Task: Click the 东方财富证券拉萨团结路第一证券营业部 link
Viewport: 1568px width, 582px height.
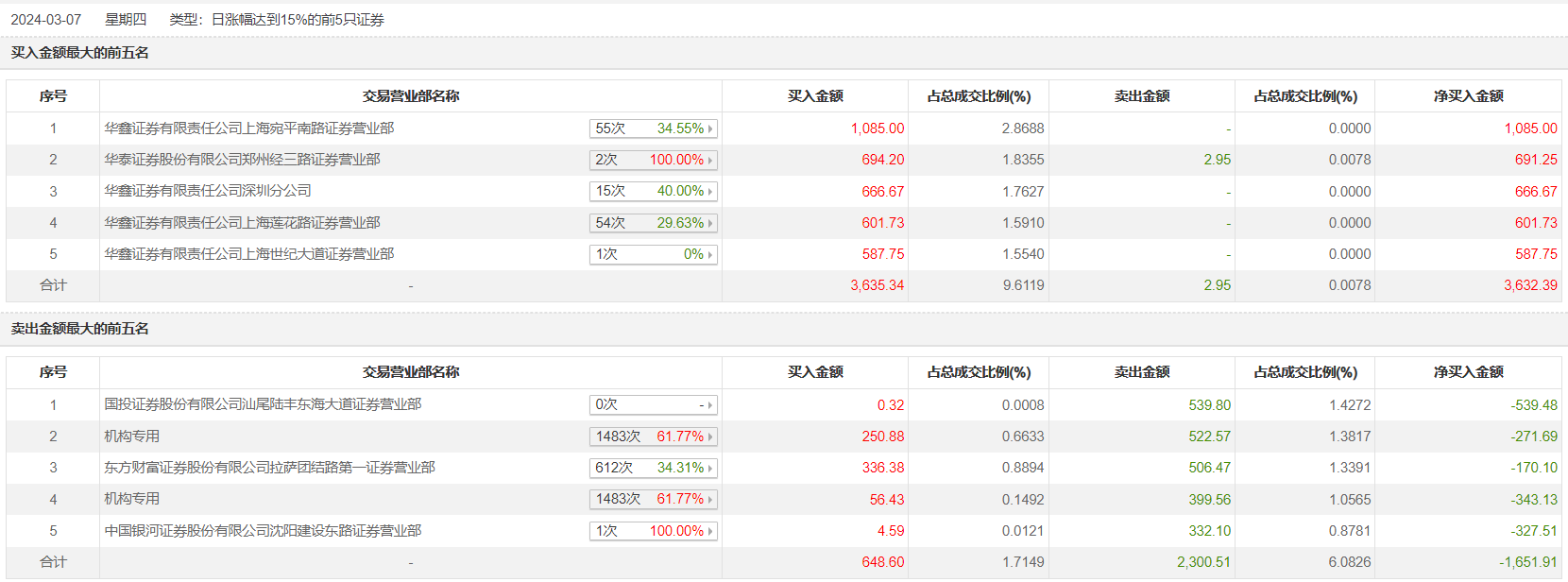Action: tap(269, 468)
